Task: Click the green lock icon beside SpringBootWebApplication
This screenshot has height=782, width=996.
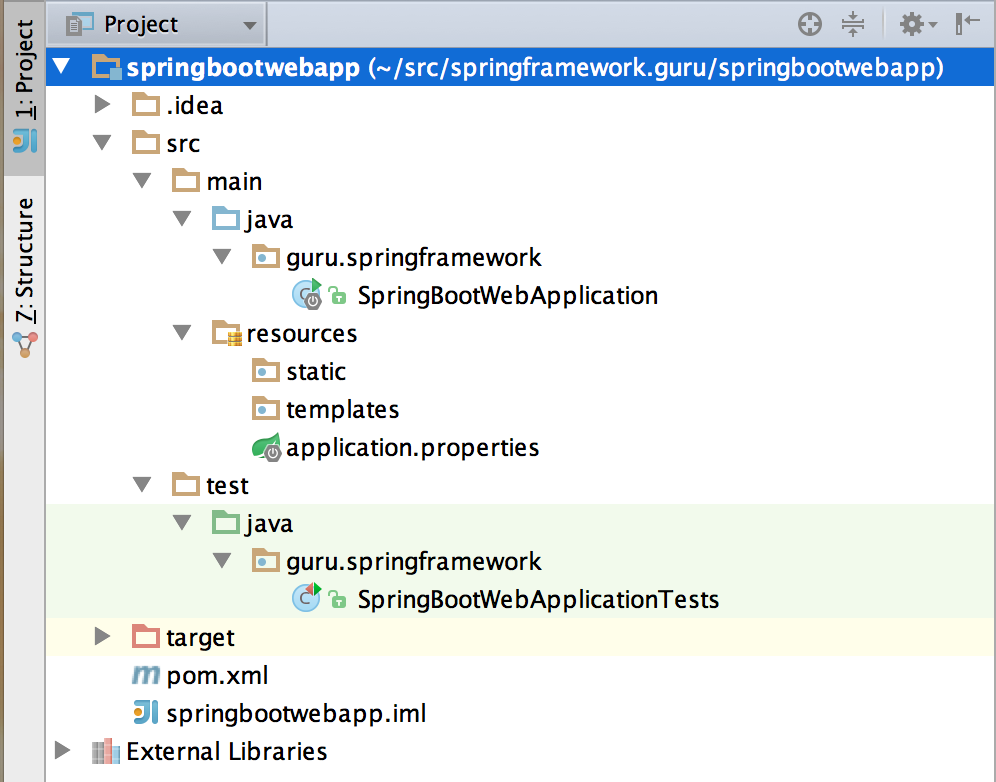Action: click(337, 296)
